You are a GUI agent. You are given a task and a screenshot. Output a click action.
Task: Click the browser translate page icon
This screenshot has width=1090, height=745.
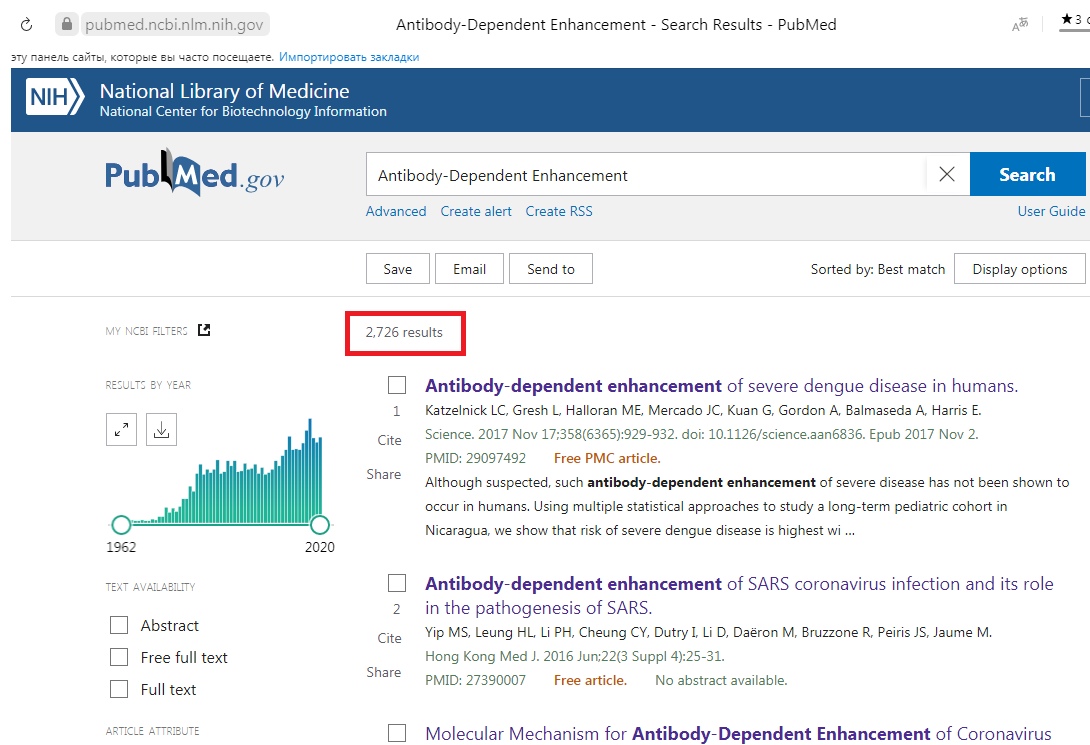1020,24
